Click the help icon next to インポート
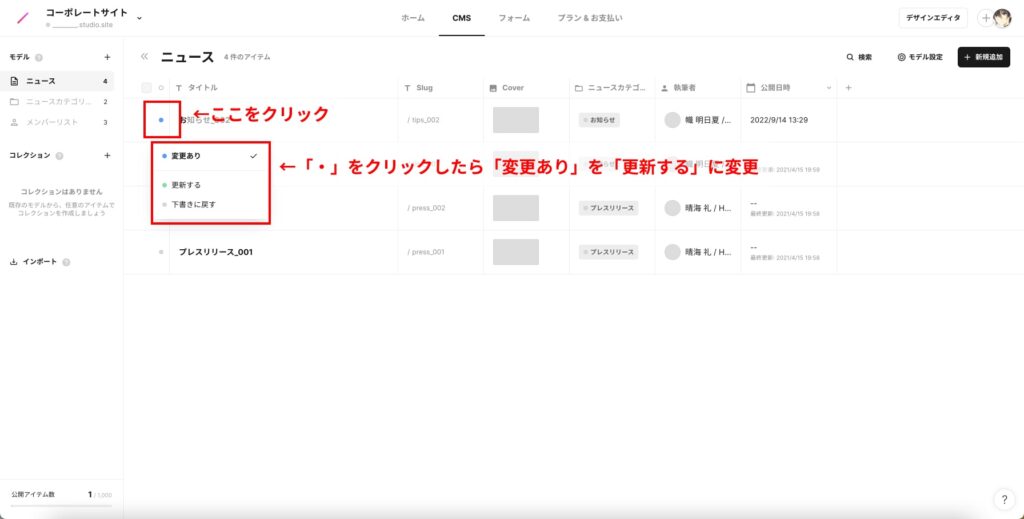The width and height of the screenshot is (1024, 519). (x=66, y=262)
